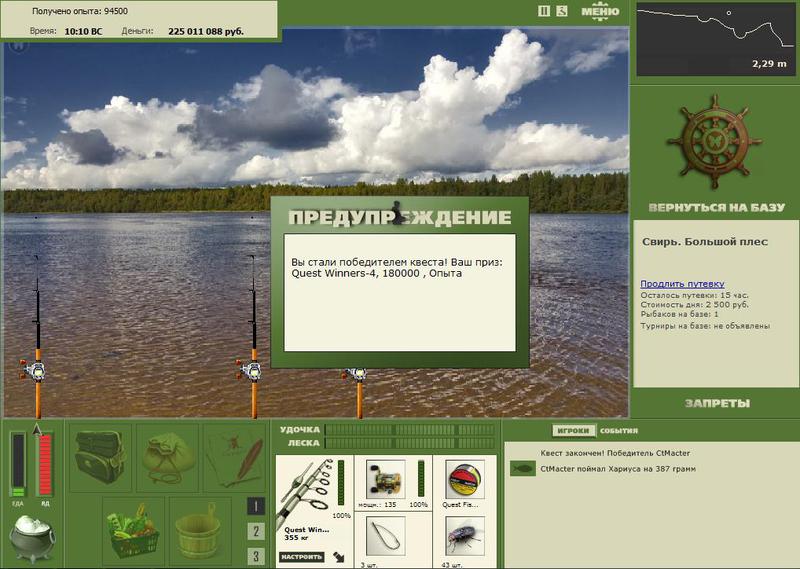Click the ЛЕСКА tension bar

(x=410, y=443)
